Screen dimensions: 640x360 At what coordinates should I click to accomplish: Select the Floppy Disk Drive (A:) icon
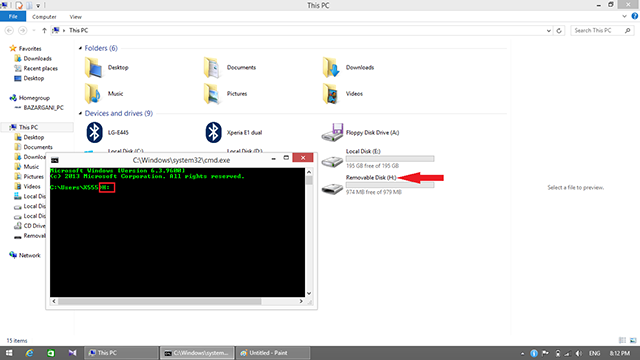[332, 132]
